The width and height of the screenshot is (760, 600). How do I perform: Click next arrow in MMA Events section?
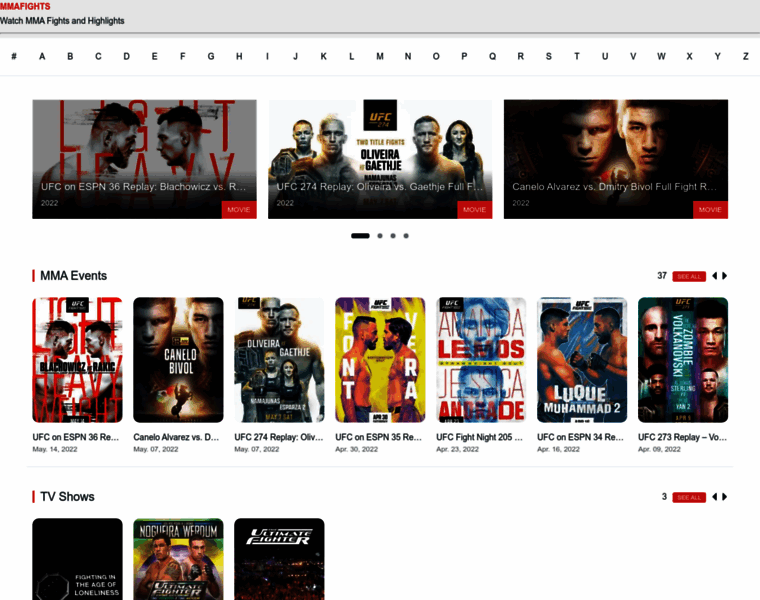tap(725, 276)
